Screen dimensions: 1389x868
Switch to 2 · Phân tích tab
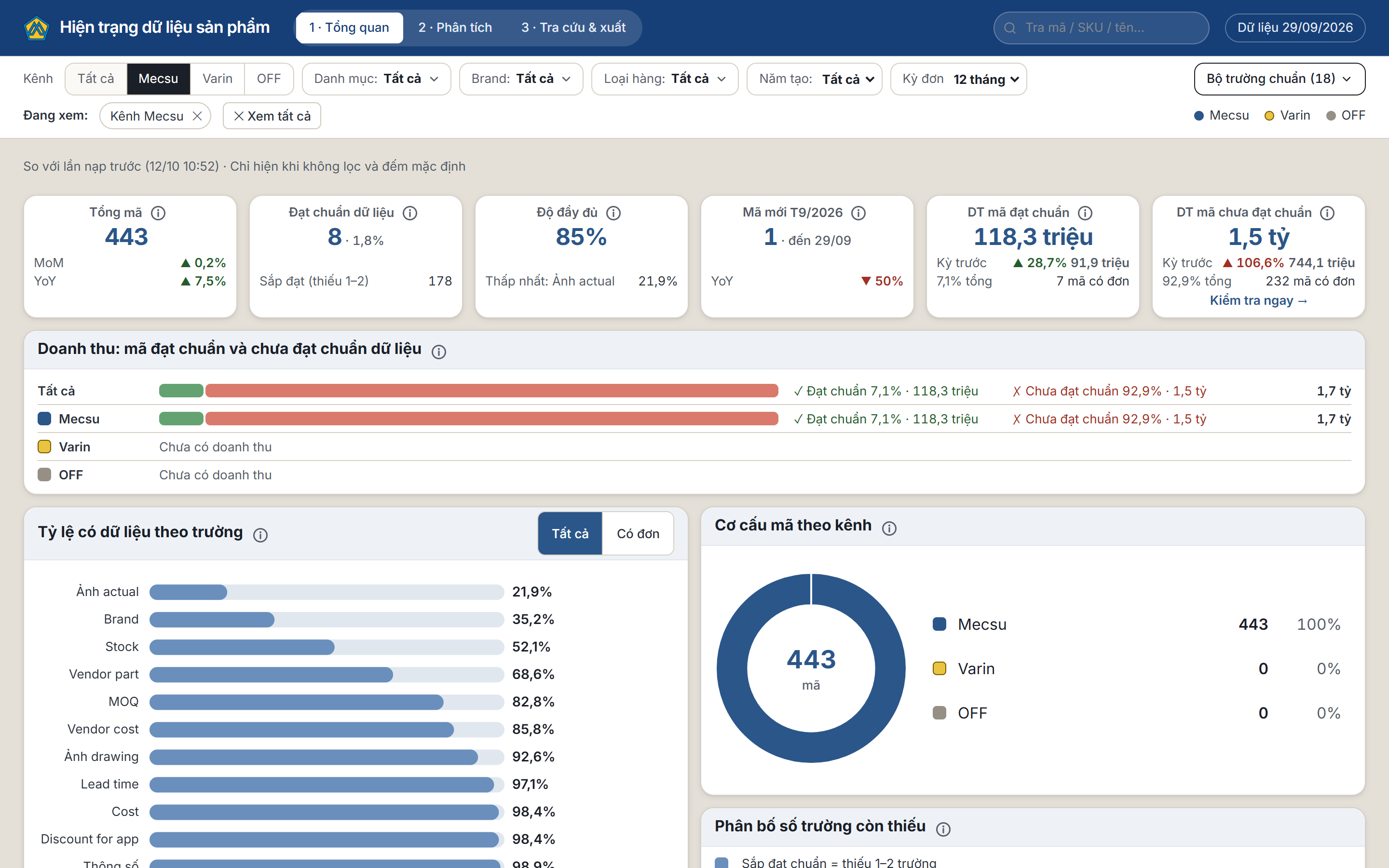[x=455, y=27]
